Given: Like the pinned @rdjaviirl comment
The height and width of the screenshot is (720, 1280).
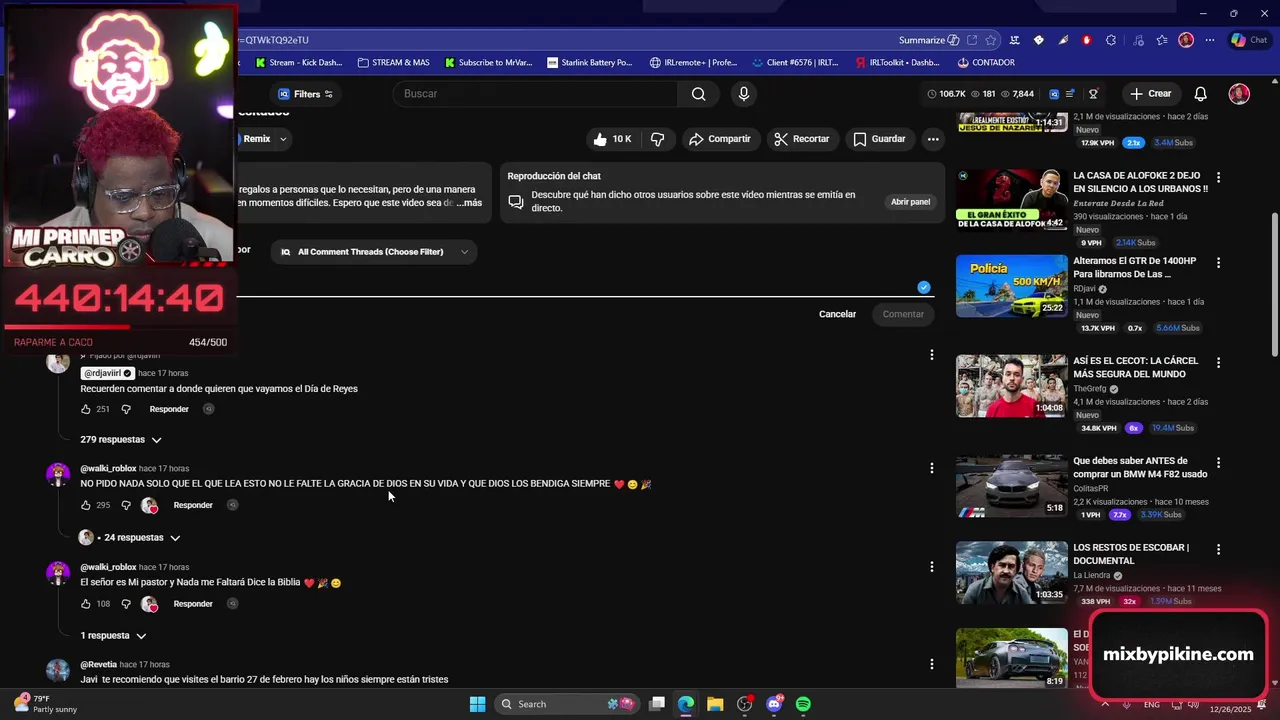Looking at the screenshot, I should pyautogui.click(x=86, y=409).
